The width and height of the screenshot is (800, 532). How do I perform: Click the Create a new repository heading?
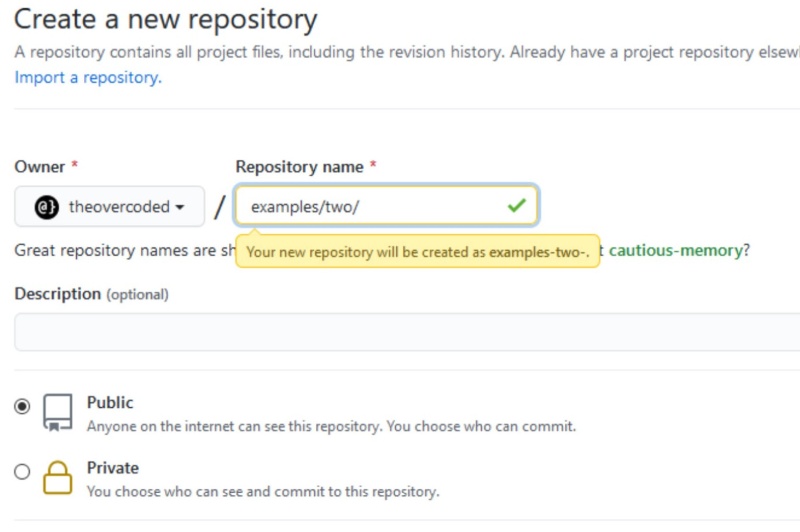pos(166,19)
